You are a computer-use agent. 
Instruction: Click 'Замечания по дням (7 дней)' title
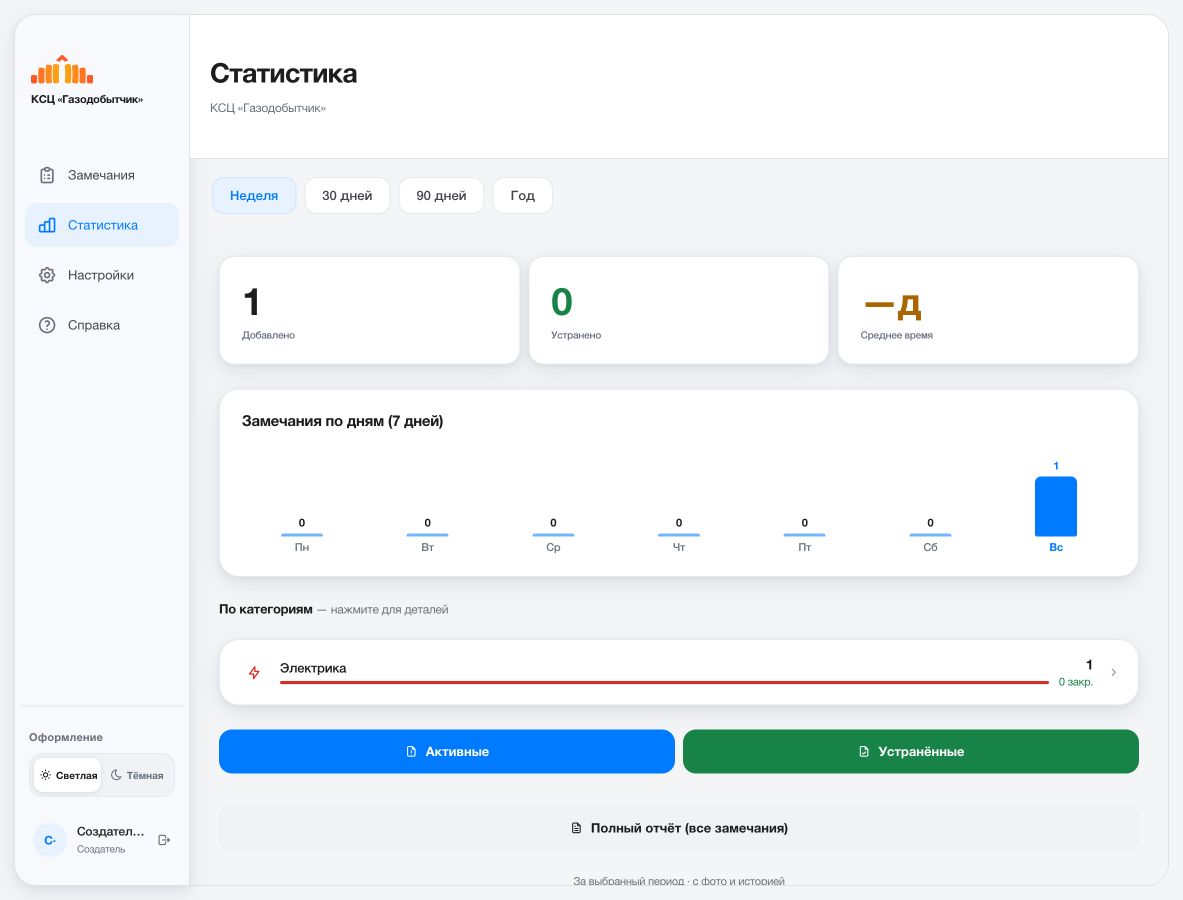343,421
